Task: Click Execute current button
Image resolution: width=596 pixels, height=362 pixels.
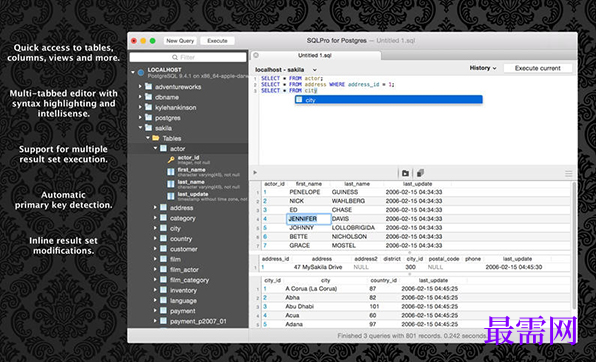Action: point(537,68)
